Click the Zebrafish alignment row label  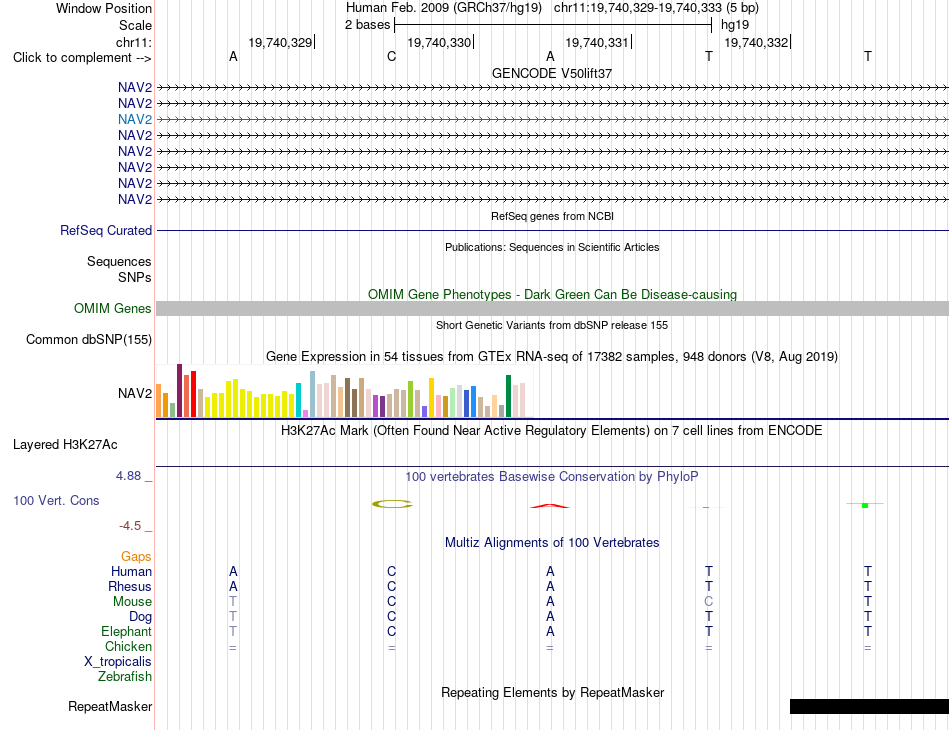click(125, 676)
